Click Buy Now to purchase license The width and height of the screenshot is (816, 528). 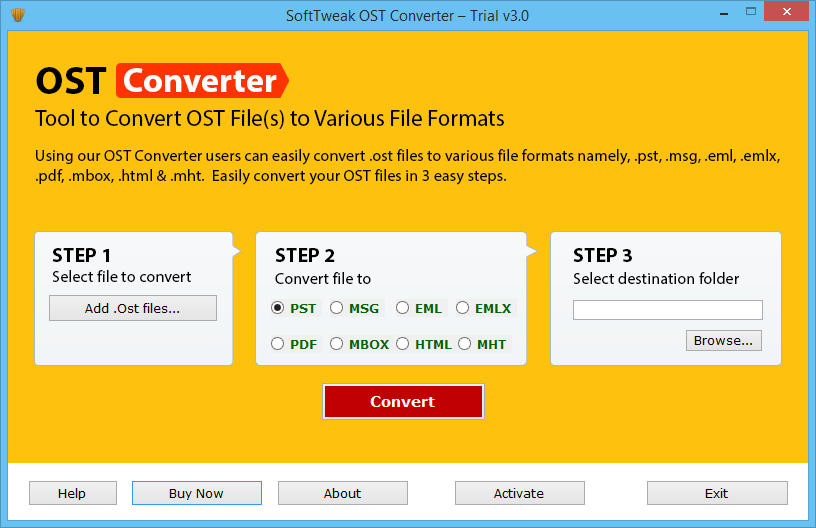click(197, 493)
